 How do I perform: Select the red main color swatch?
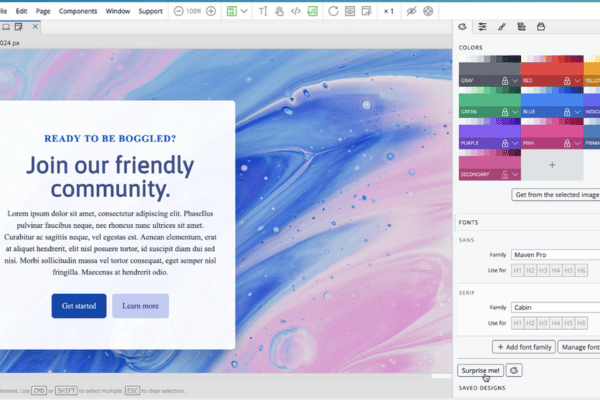point(552,69)
